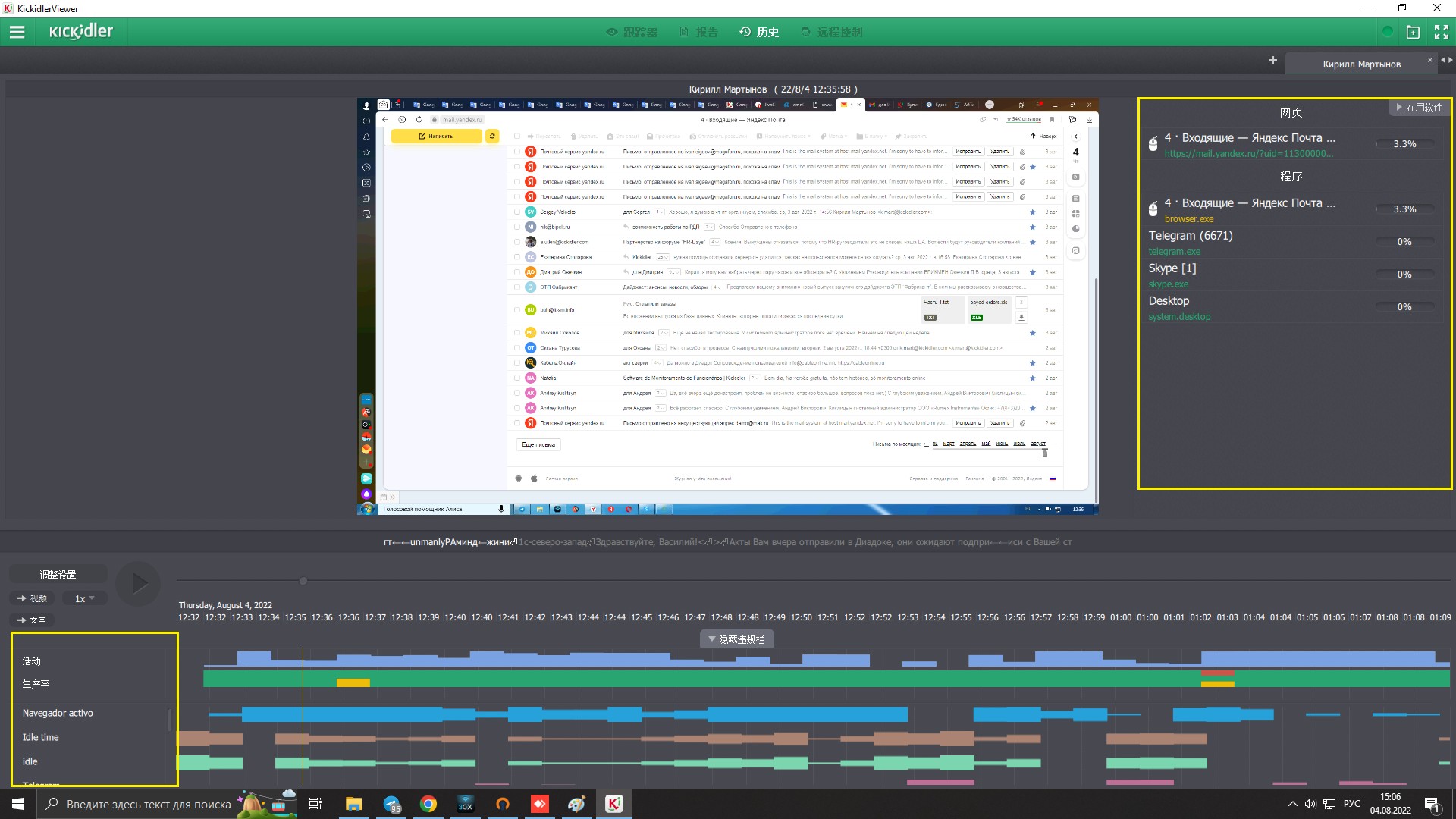
Task: Jump to 视频 video button
Action: point(32,598)
